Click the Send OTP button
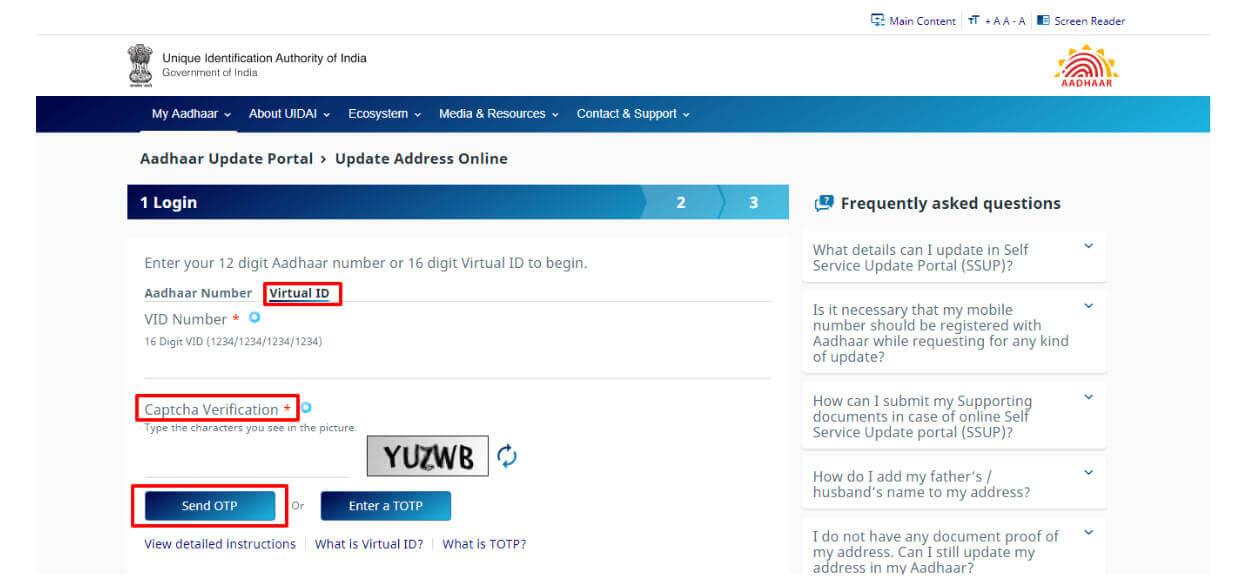Viewport: 1246px width, 581px height. (210, 506)
